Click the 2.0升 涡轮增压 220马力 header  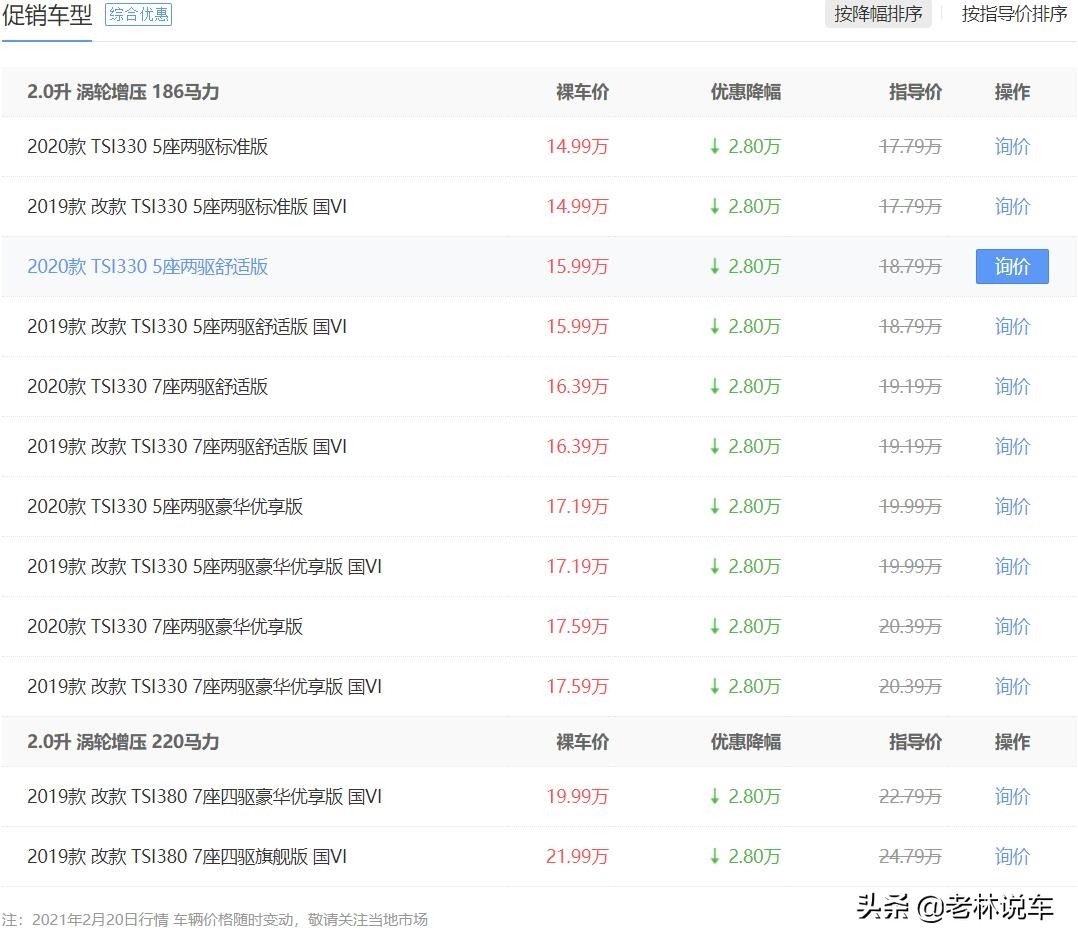[x=123, y=742]
